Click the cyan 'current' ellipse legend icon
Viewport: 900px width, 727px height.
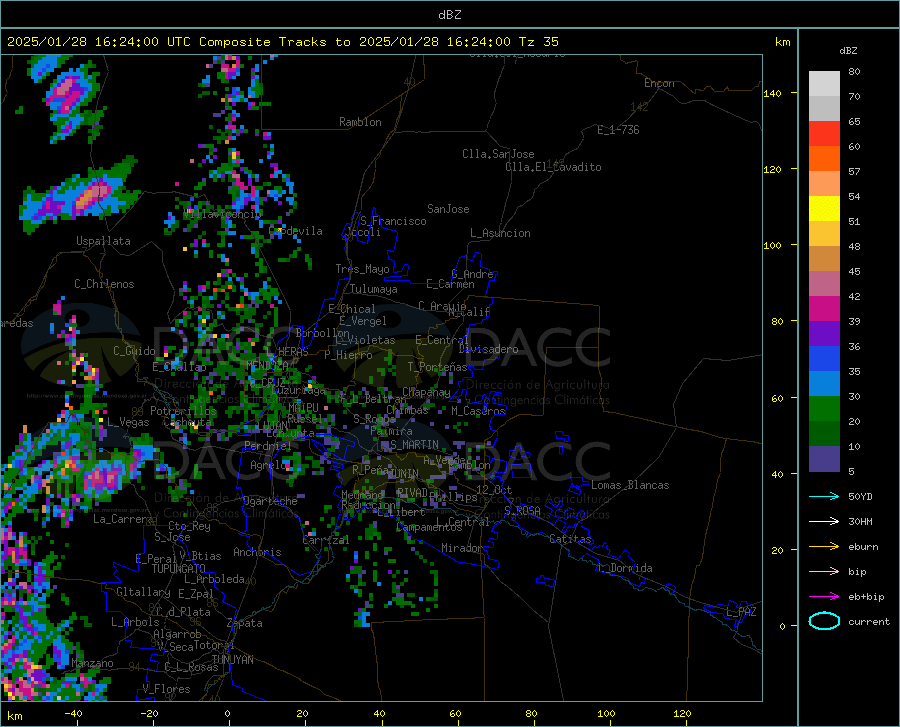pyautogui.click(x=824, y=621)
